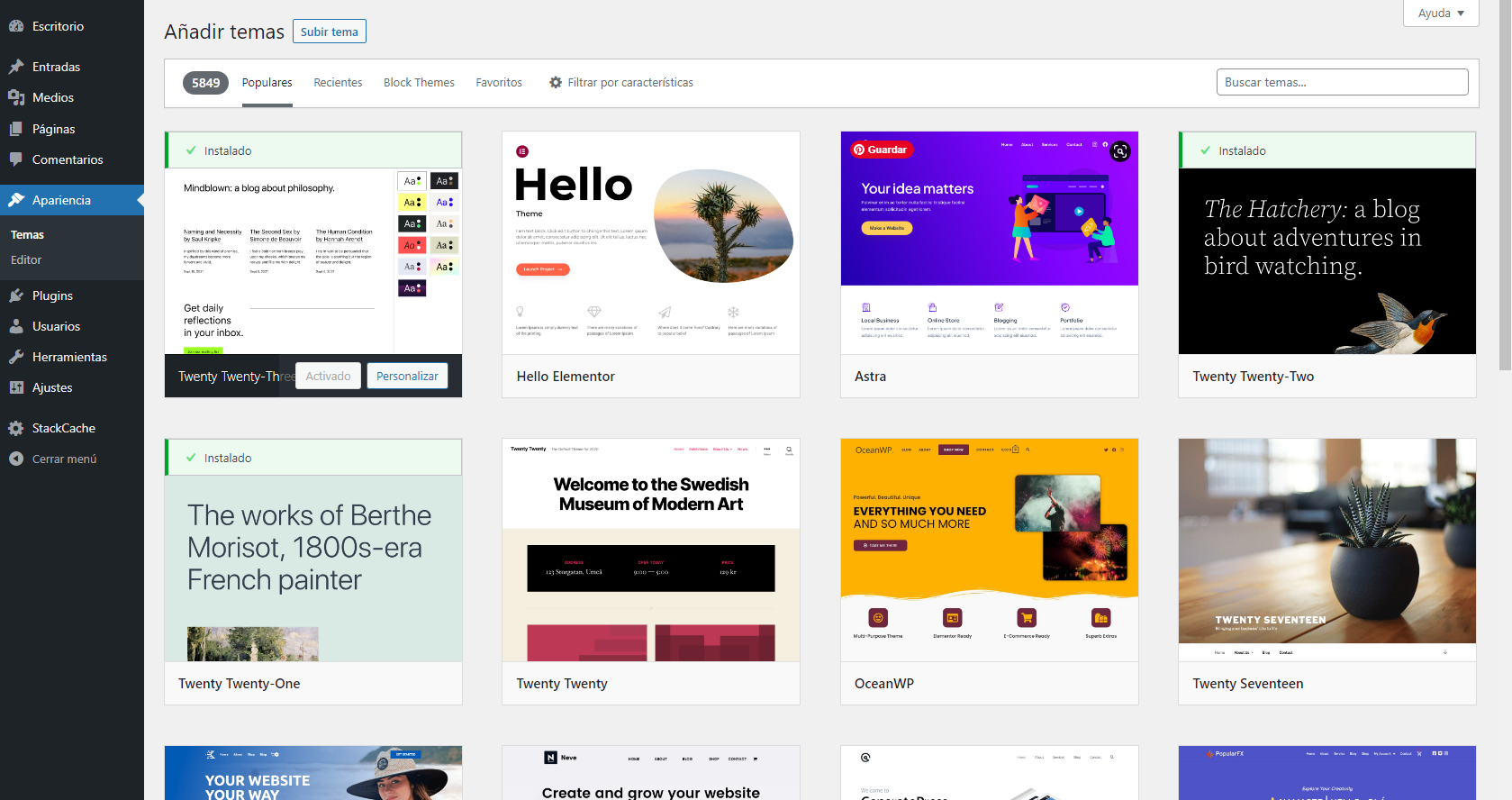
Task: Select the Twenty Seventeen theme thumbnail
Action: coord(1327,550)
